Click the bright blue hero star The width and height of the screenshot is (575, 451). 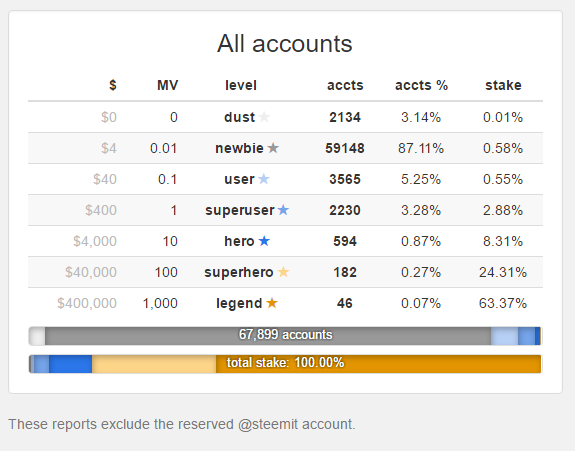pyautogui.click(x=264, y=241)
